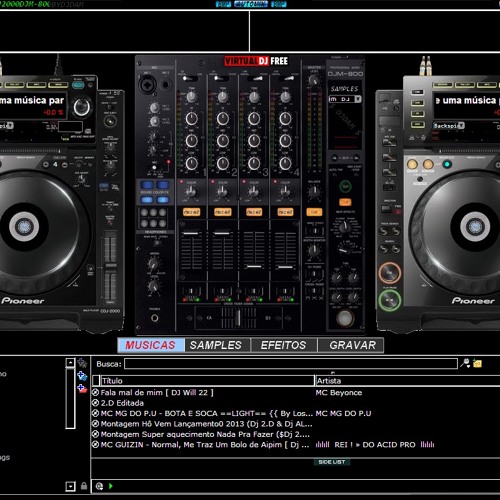Screen dimensions: 500x500
Task: Click the left deck jog wheel platter
Action: [25, 227]
